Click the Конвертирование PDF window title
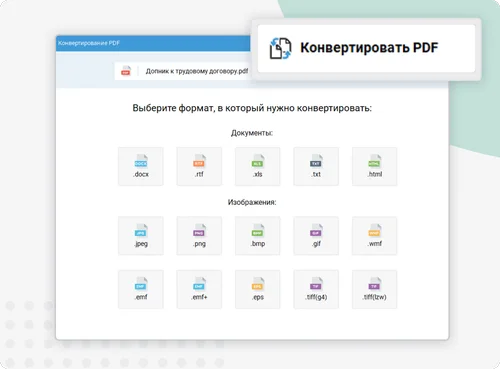This screenshot has height=369, width=500. tap(89, 43)
